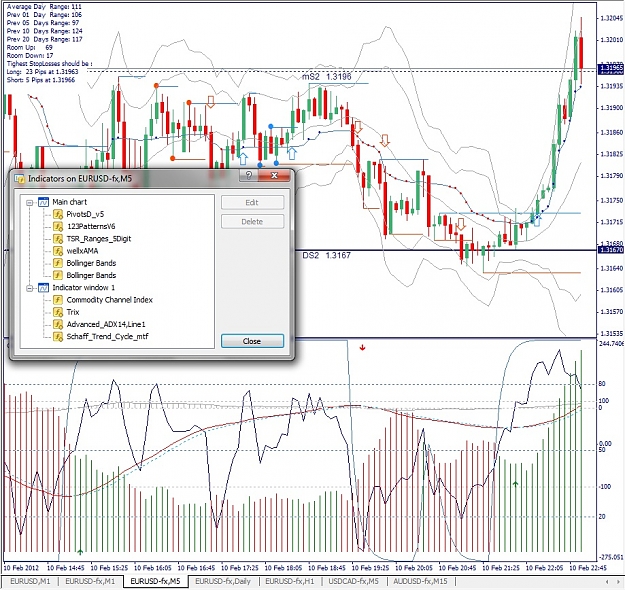Screen dimensions: 625x590
Task: Collapse the Indicator window 1 tree node
Action: click(29, 288)
